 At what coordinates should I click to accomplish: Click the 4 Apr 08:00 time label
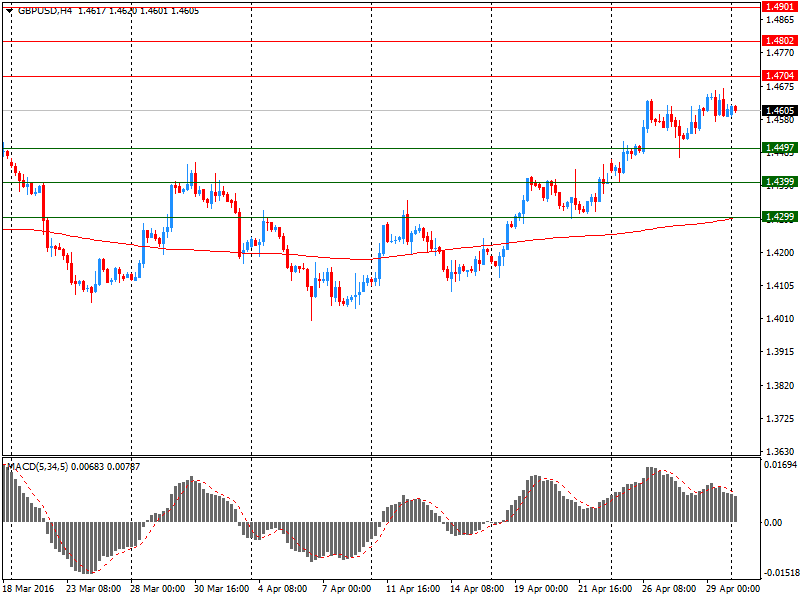pyautogui.click(x=283, y=589)
